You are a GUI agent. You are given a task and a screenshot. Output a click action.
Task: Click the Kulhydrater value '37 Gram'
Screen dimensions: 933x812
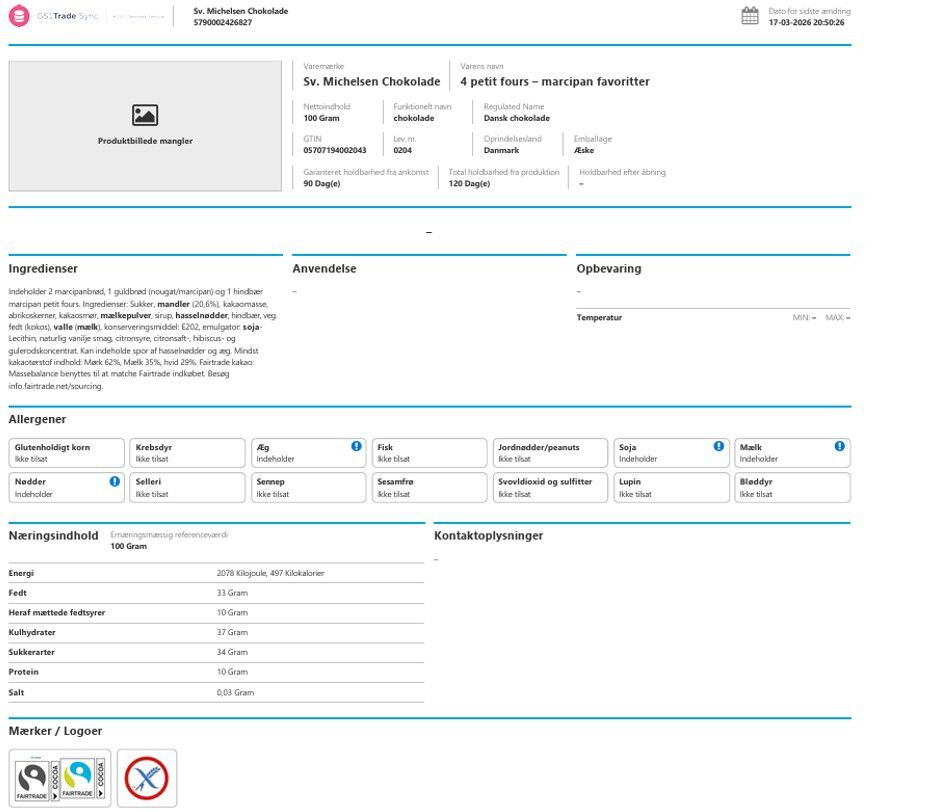click(x=232, y=632)
